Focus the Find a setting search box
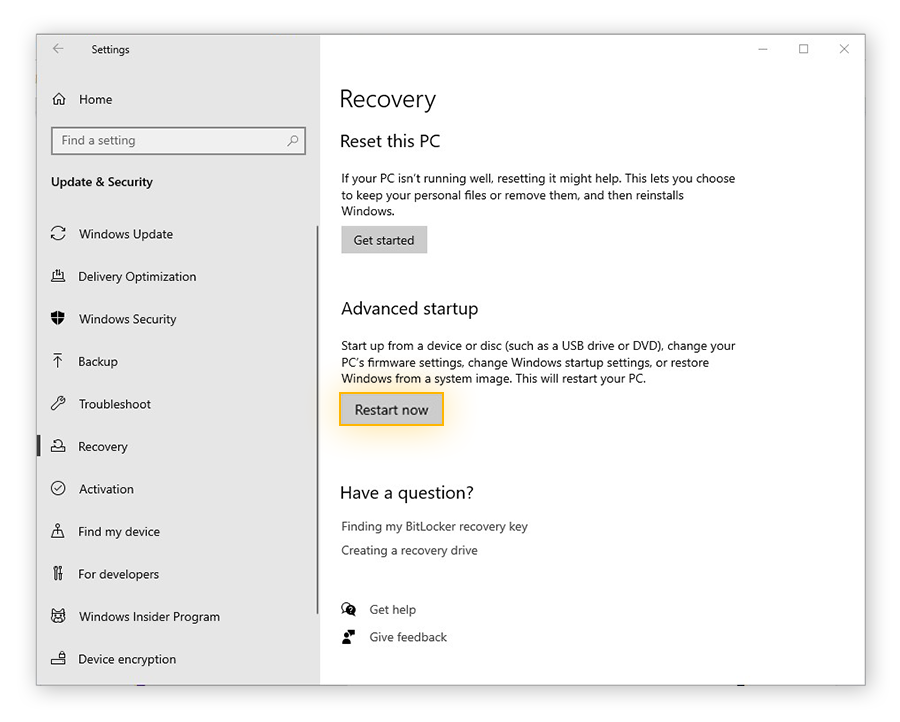This screenshot has width=900, height=722. tap(165, 141)
